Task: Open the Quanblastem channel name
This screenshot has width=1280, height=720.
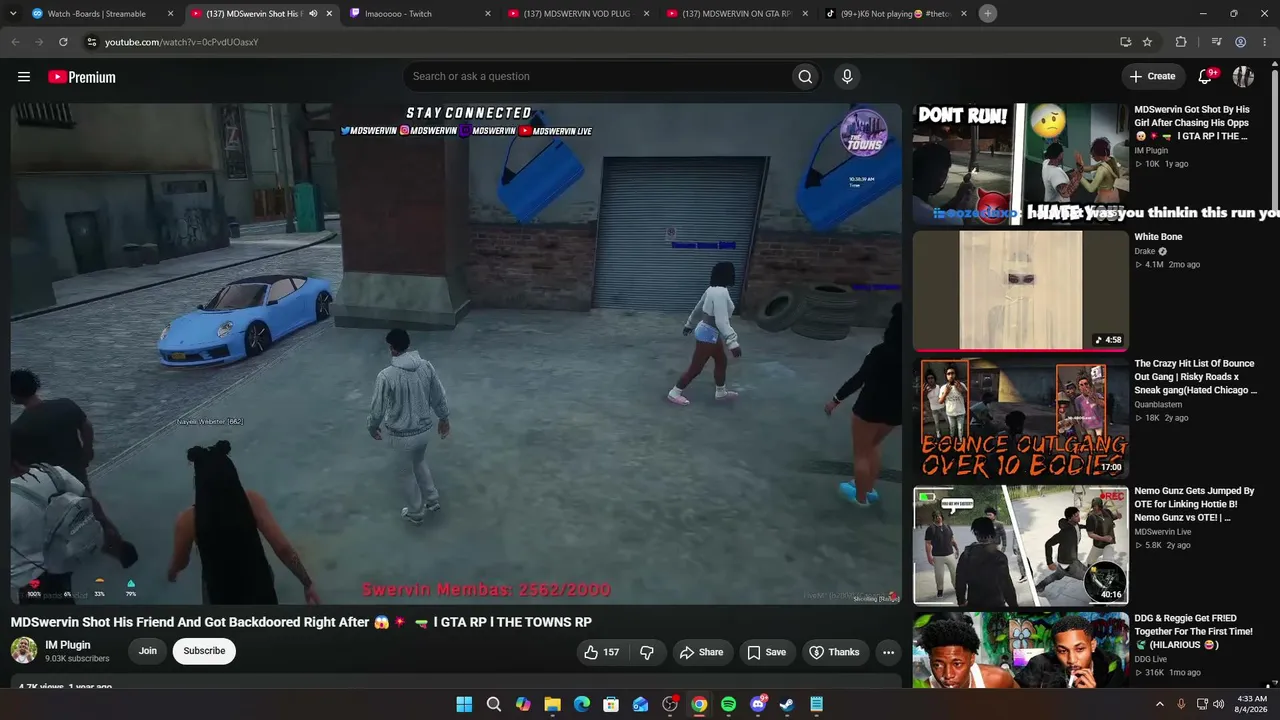Action: 1158,405
